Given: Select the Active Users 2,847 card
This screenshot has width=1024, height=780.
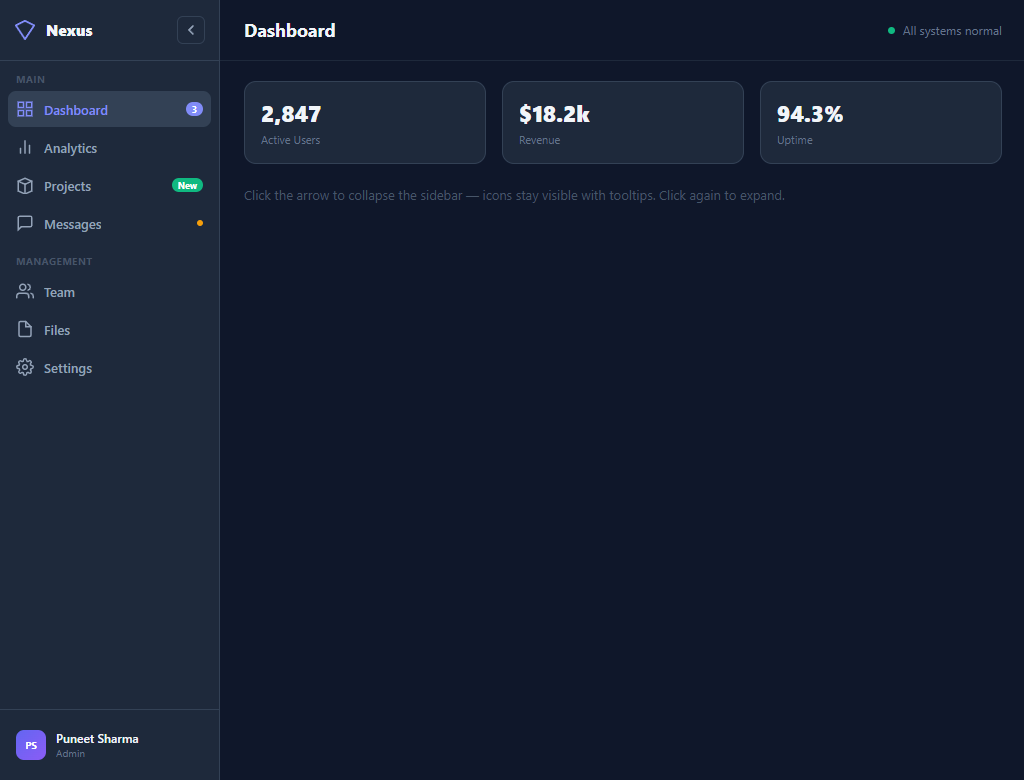Looking at the screenshot, I should 365,122.
